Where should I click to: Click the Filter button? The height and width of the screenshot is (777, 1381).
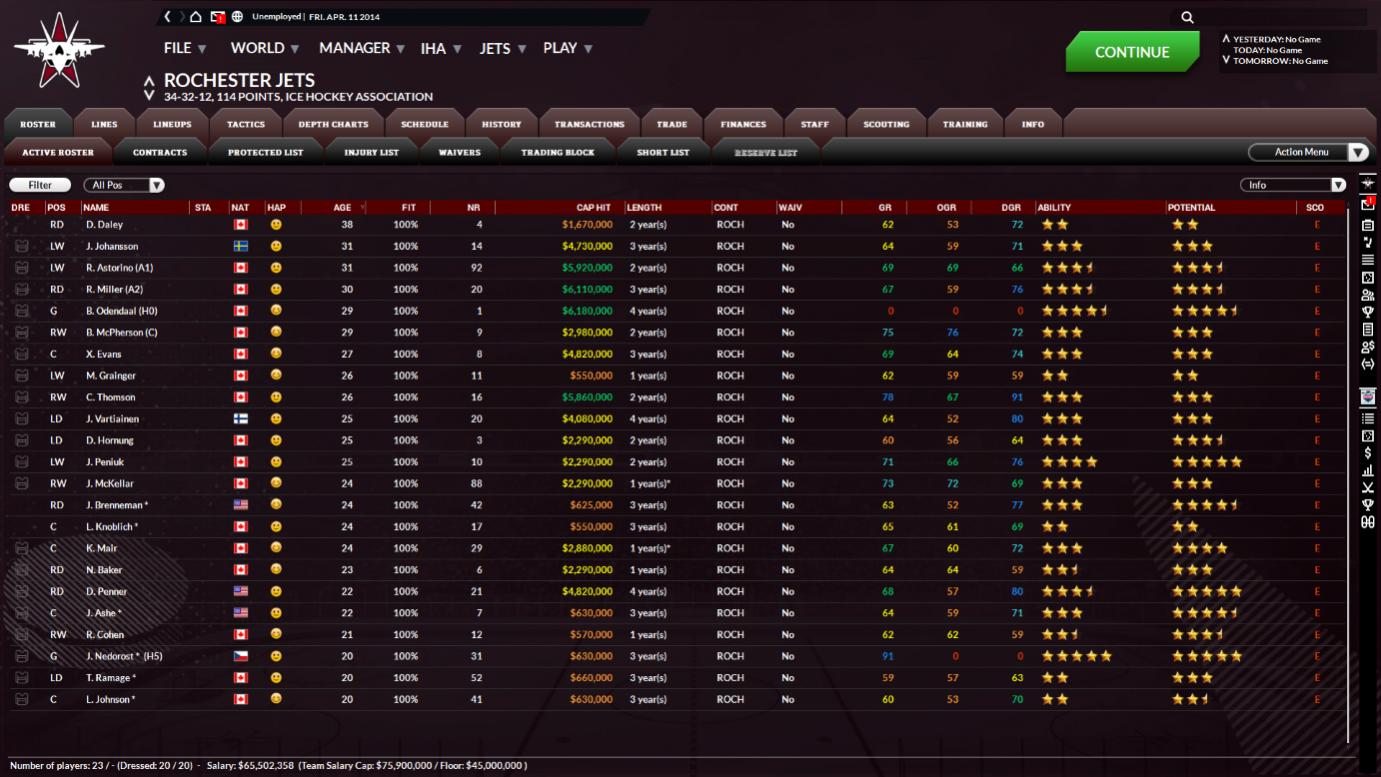pyautogui.click(x=40, y=185)
